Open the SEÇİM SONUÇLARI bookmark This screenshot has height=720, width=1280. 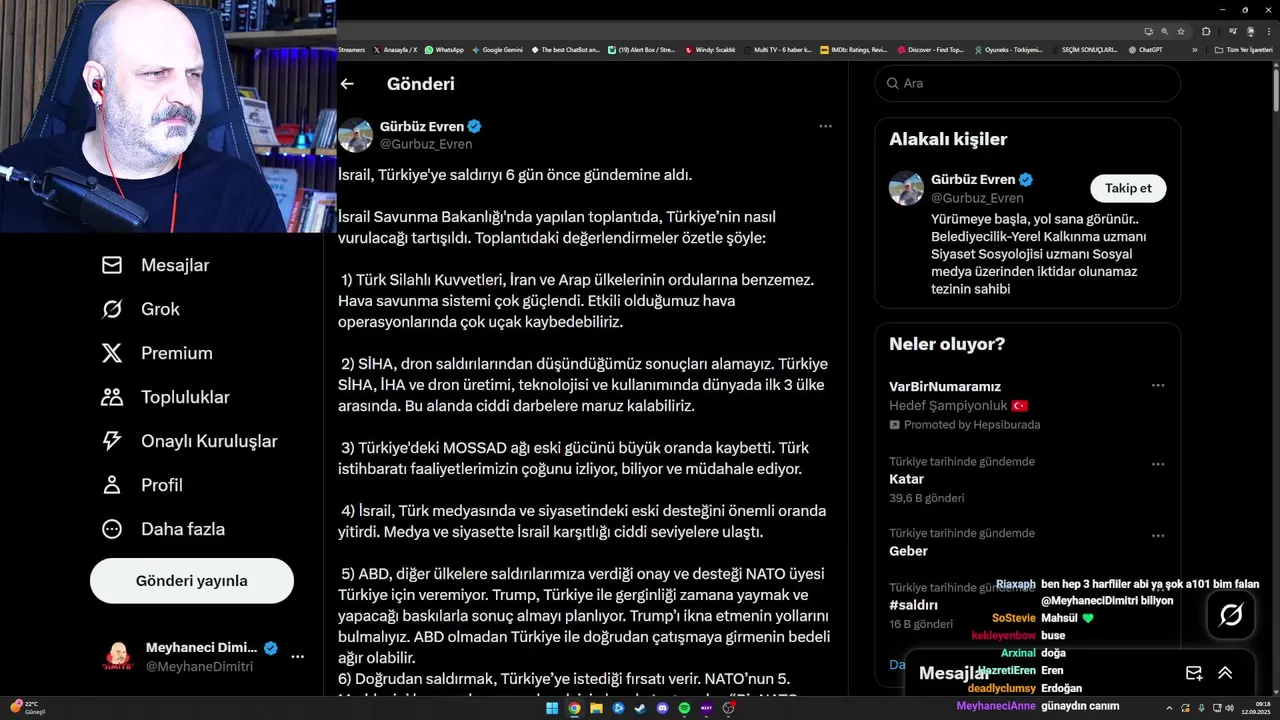(x=1083, y=49)
